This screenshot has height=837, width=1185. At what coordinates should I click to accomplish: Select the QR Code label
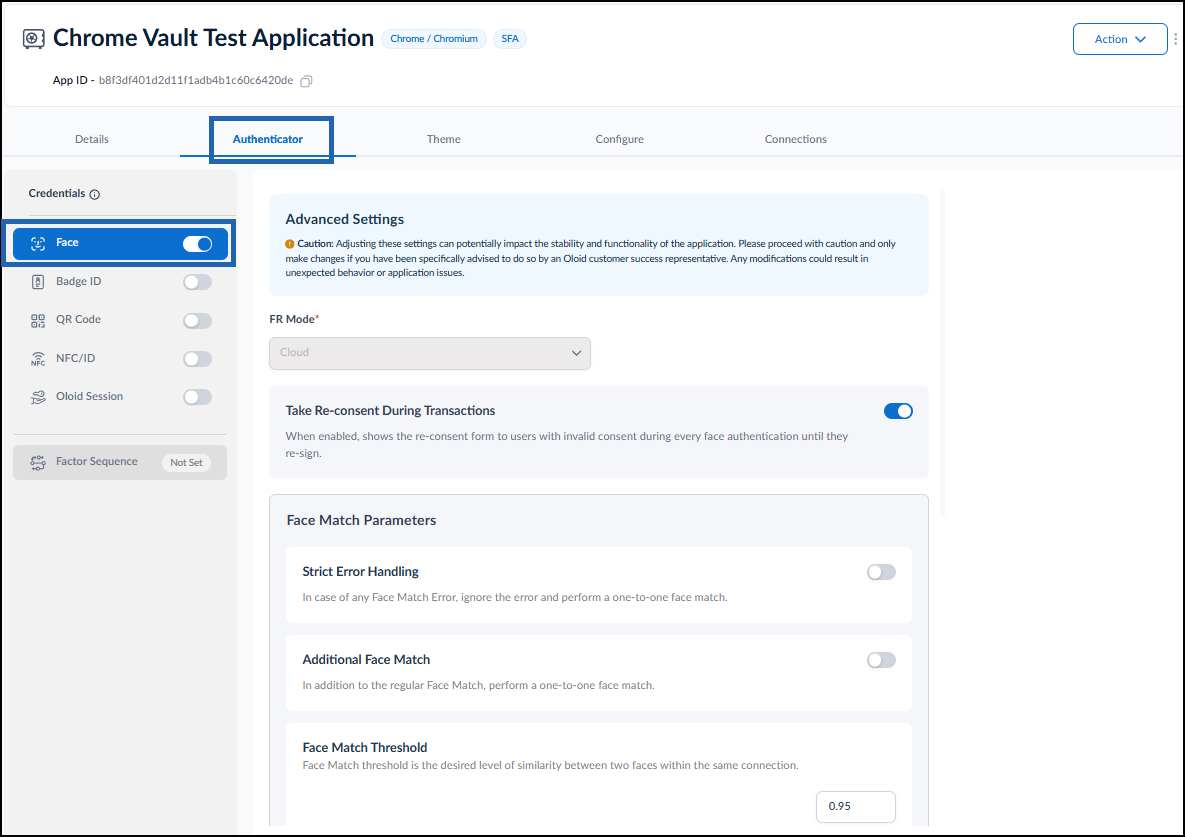79,320
